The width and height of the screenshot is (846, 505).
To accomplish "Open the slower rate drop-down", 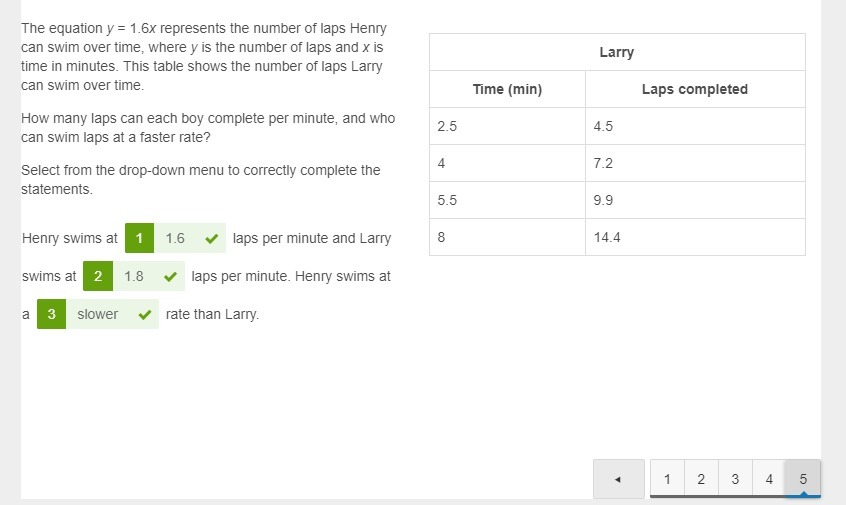I will click(x=112, y=314).
